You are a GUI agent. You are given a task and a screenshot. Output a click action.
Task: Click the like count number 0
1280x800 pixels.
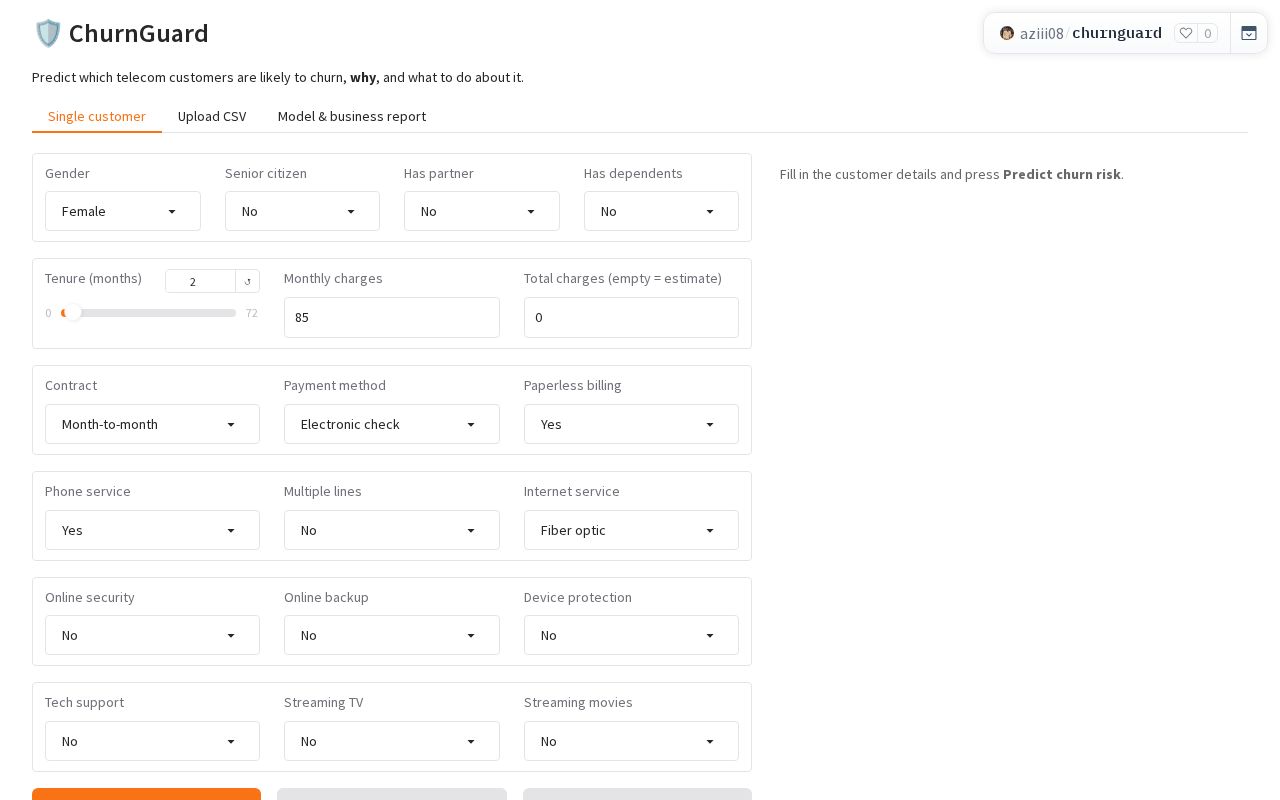tap(1208, 33)
